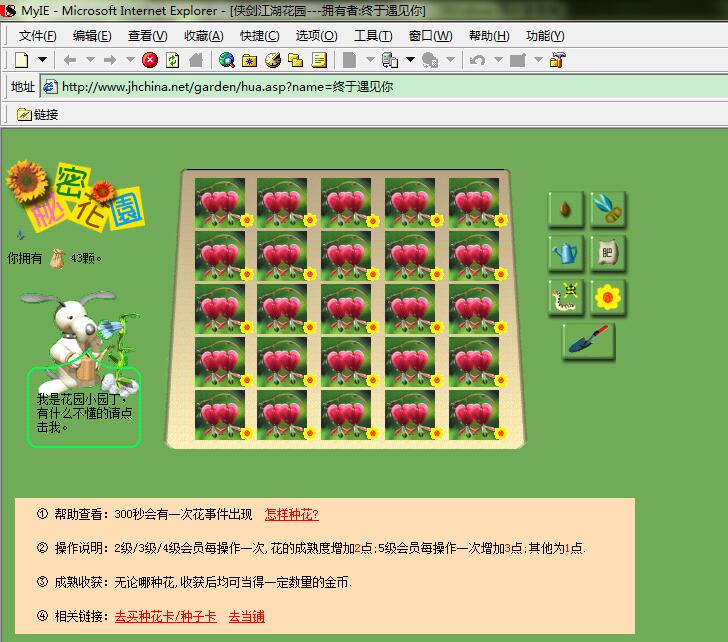Click the green Refresh page icon
The image size is (728, 642).
click(x=172, y=60)
